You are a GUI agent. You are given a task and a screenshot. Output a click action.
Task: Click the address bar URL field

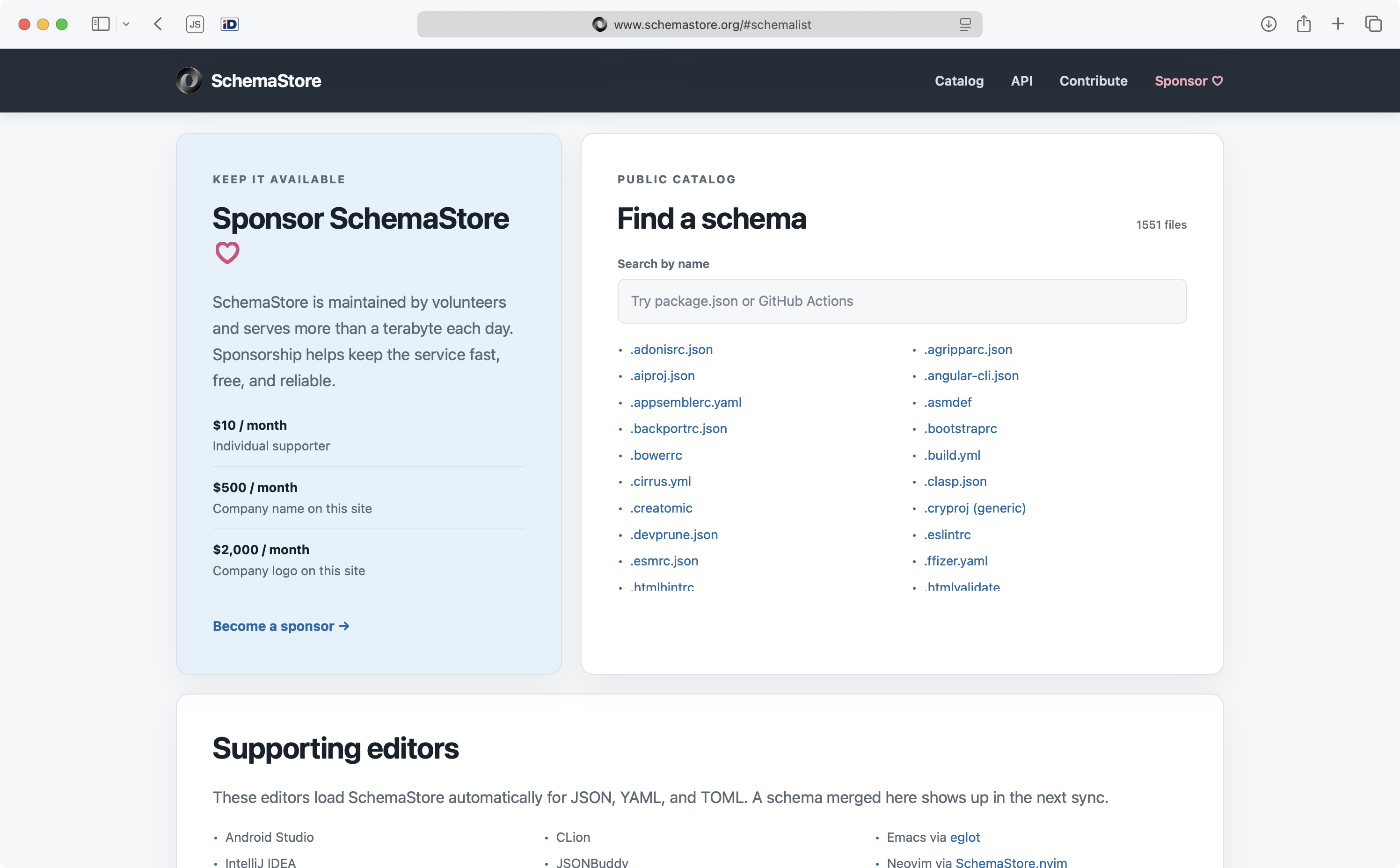(700, 25)
